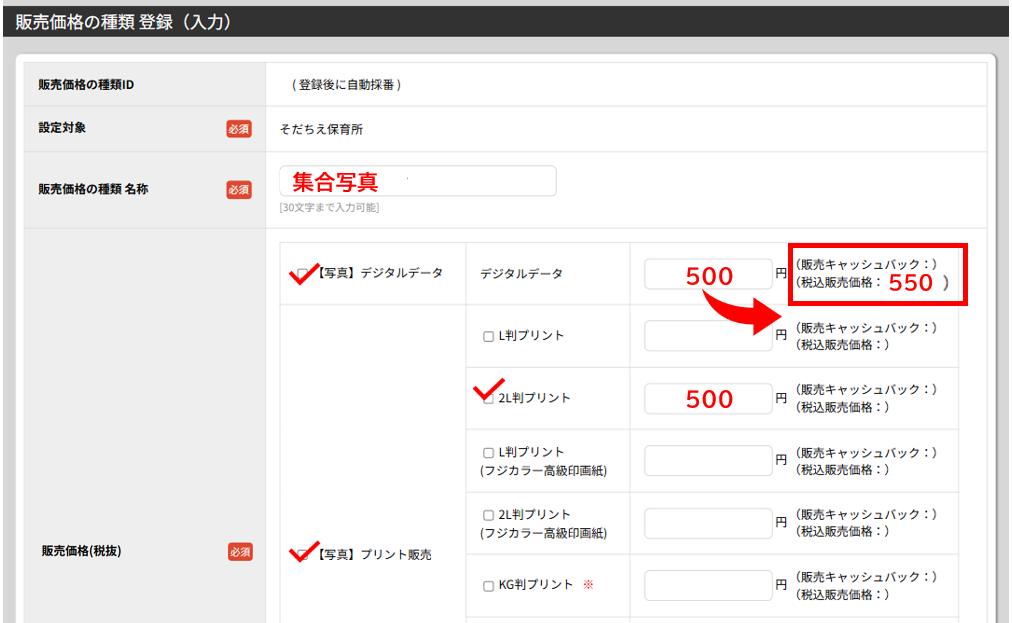Click 必須 badge beside 販売価格の種類 名称
This screenshot has width=1012, height=623.
point(239,190)
